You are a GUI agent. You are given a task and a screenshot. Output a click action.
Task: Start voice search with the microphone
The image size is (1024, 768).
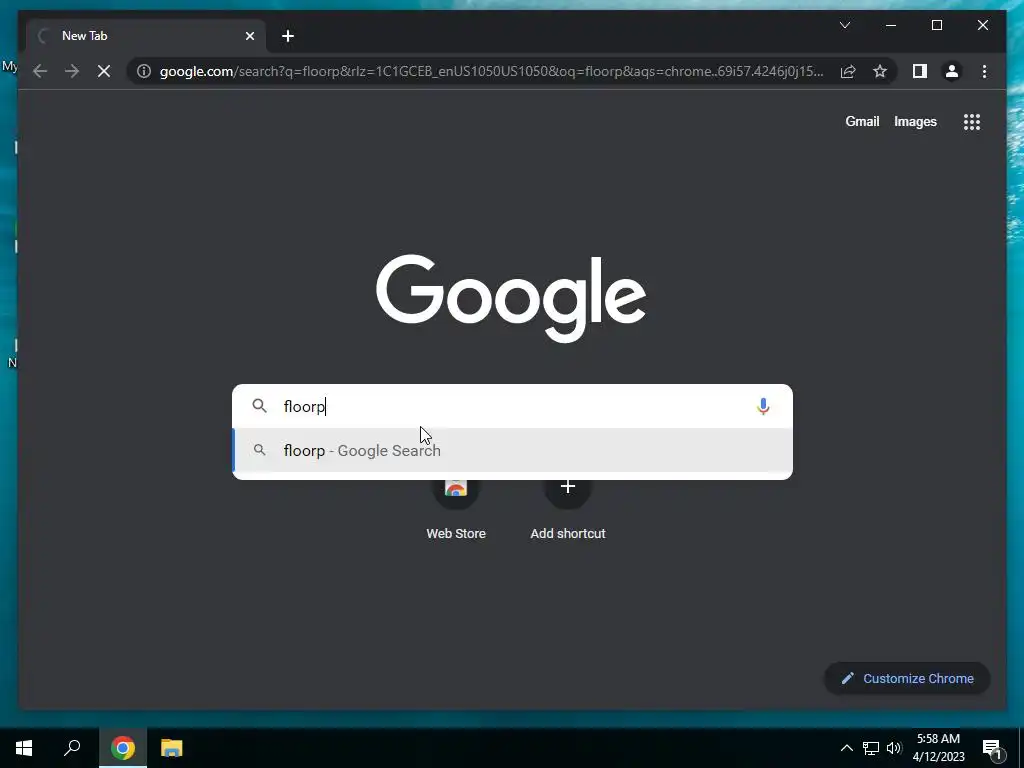[x=762, y=406]
